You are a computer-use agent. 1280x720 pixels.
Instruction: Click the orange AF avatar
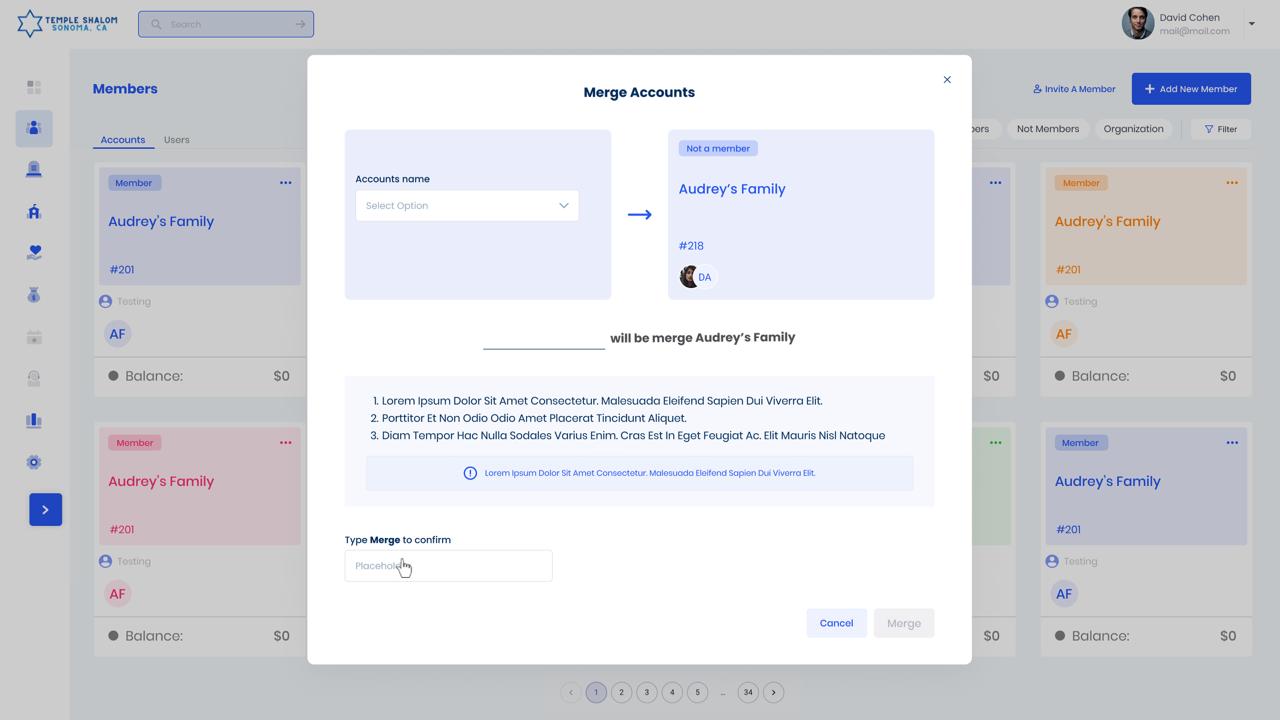tap(1064, 334)
